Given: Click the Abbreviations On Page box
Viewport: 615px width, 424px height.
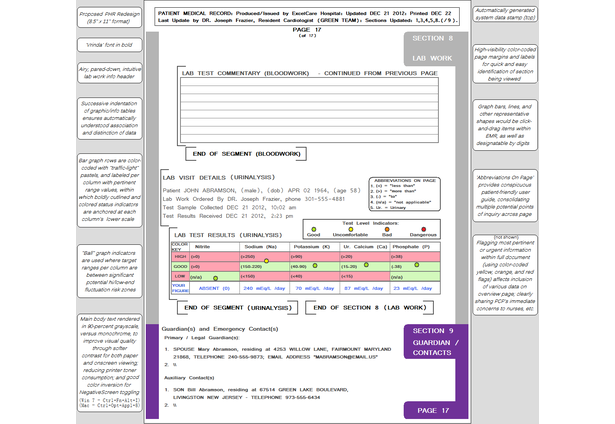Looking at the screenshot, I should [x=404, y=194].
